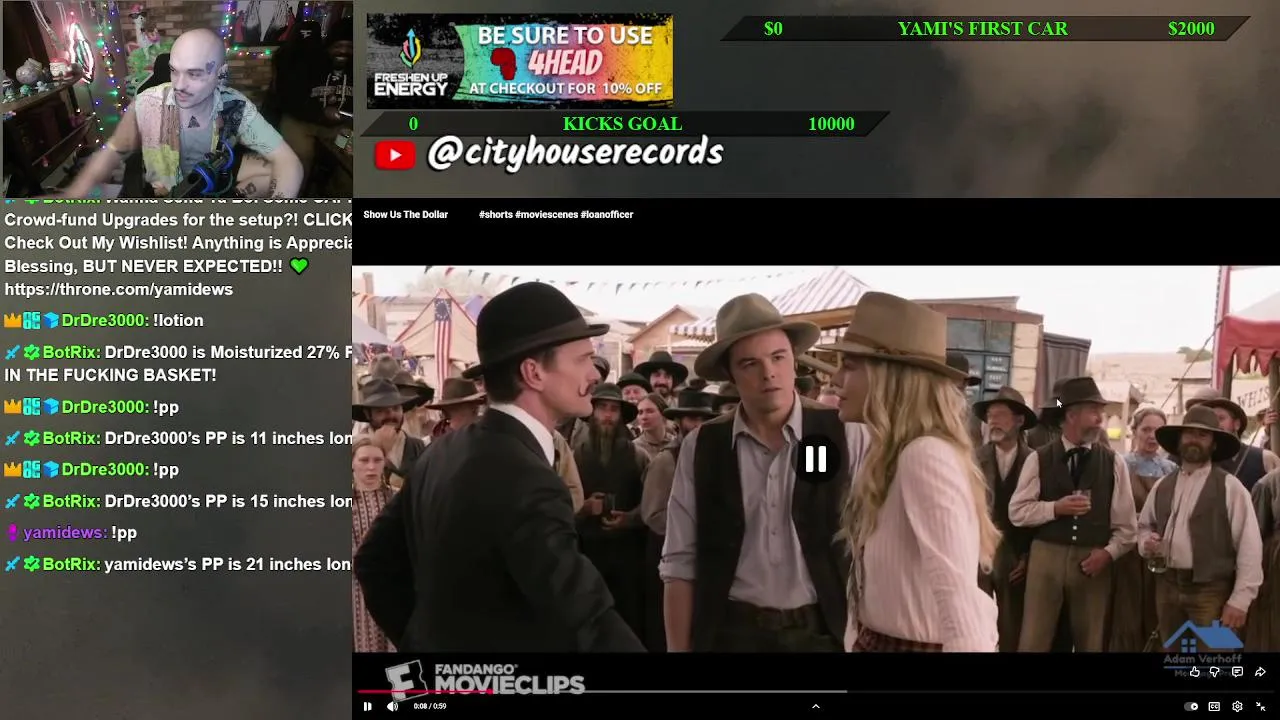Click the YAMI'S FIRST CAR goal label
This screenshot has height=720, width=1280.
tap(982, 28)
